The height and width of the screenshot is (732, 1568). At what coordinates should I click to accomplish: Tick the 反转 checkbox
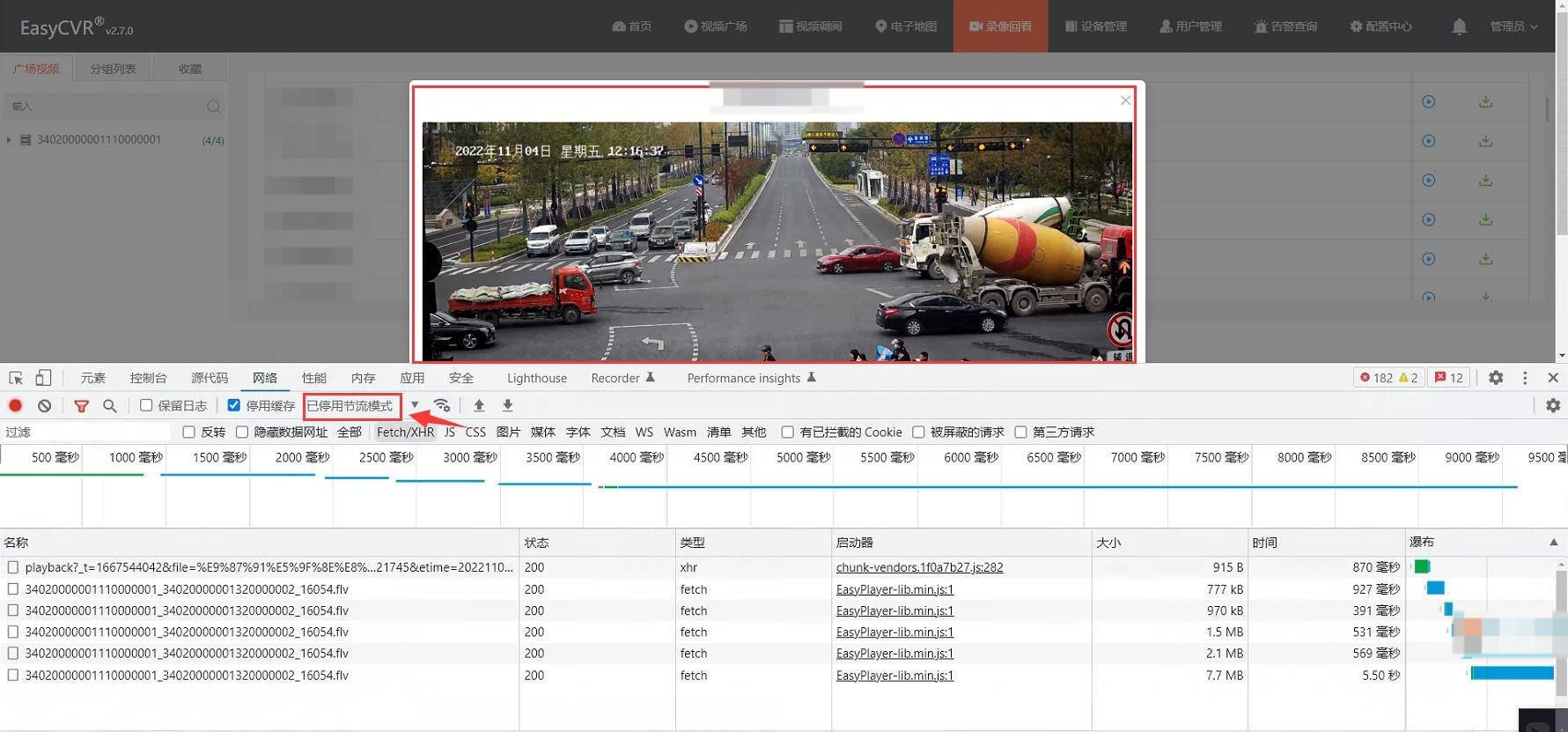coord(188,432)
